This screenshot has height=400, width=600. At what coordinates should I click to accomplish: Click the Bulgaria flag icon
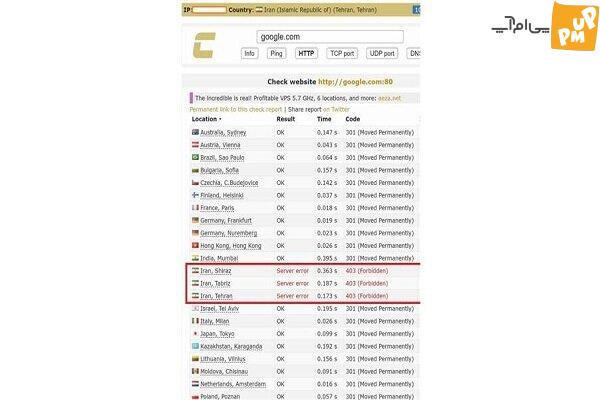coord(196,170)
